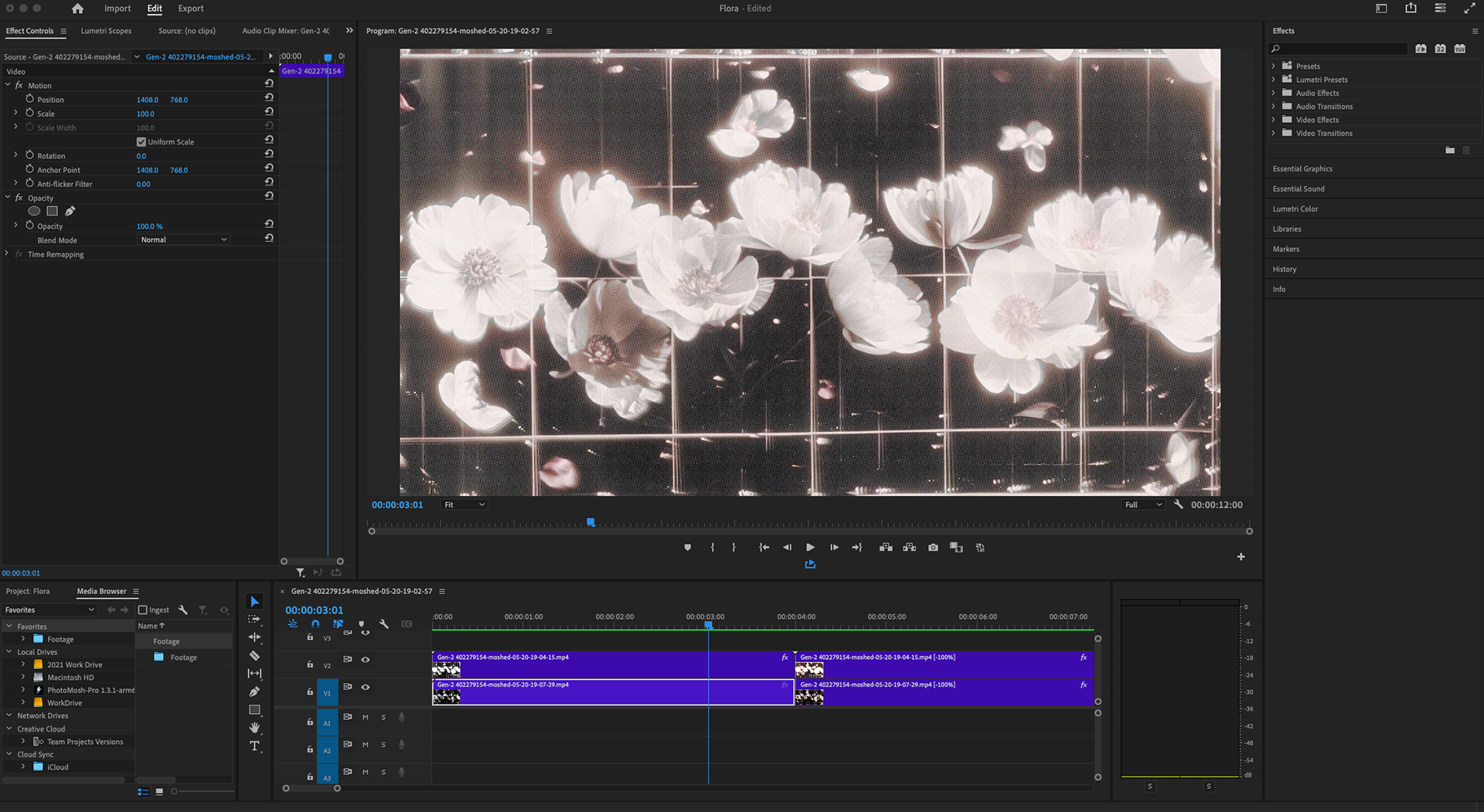Screen dimensions: 1484x812
Task: Expand the Macintosh HD drive
Action: tap(23, 677)
